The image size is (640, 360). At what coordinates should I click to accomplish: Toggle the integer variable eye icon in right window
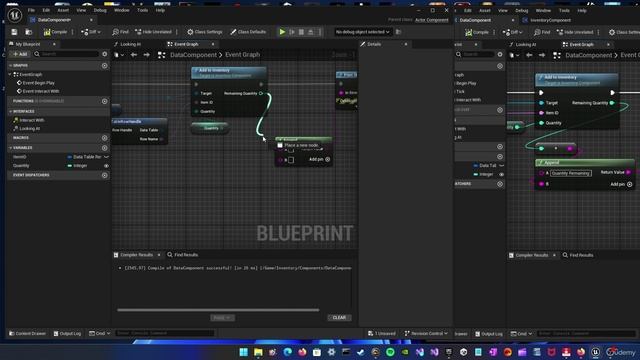501,174
